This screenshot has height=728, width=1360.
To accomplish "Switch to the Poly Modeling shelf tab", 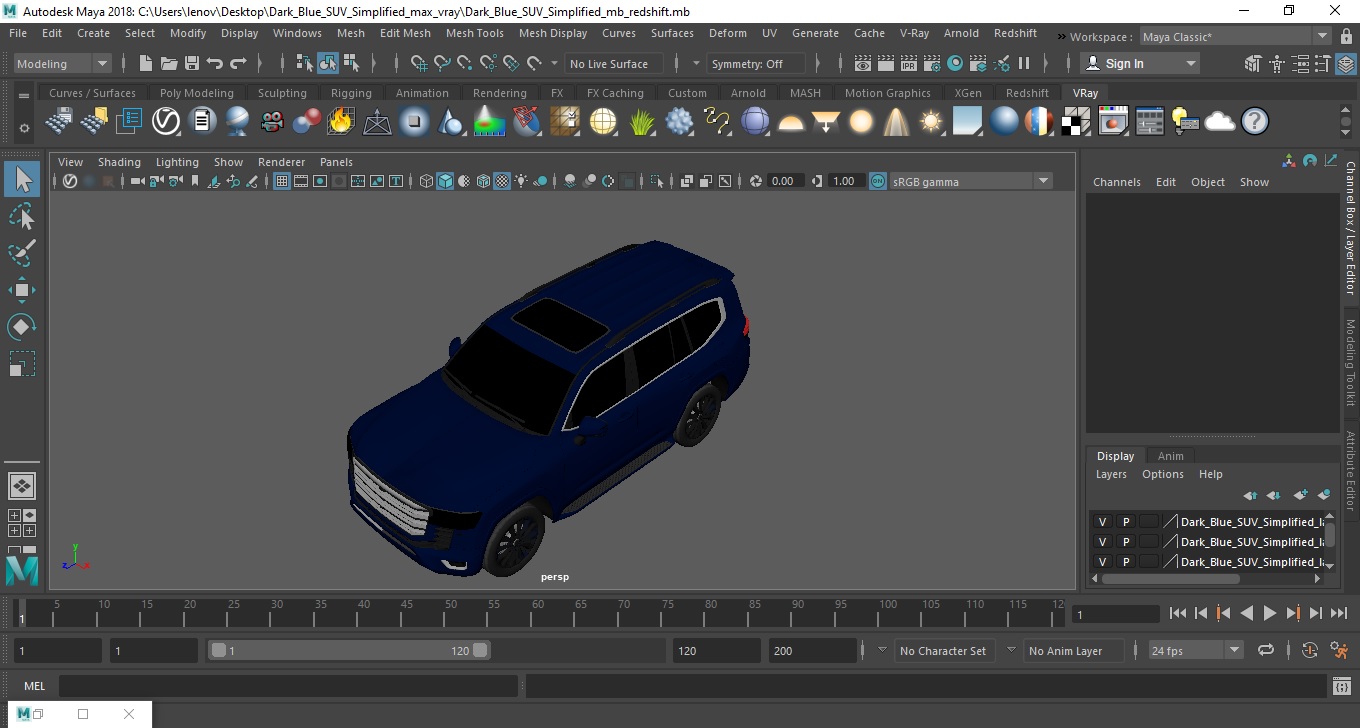I will coord(197,93).
